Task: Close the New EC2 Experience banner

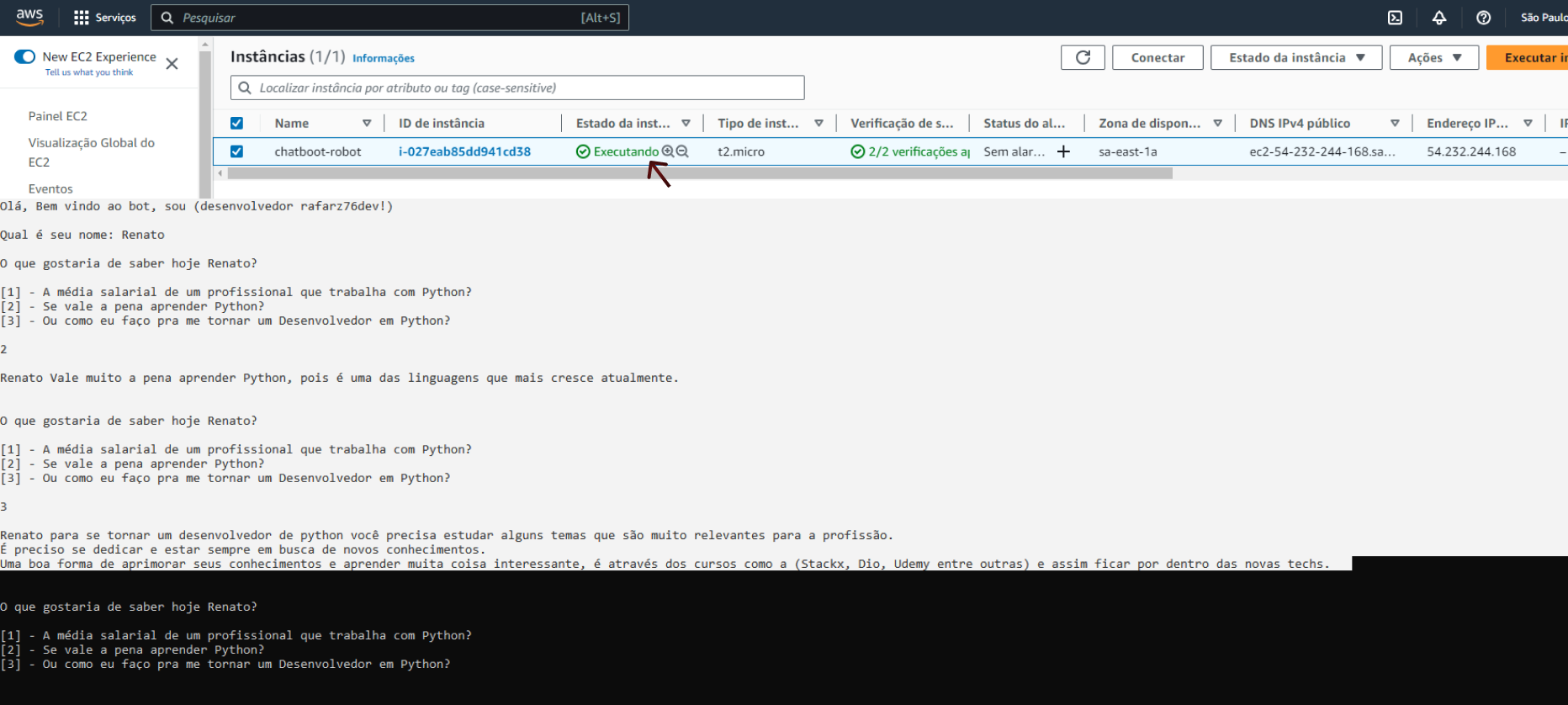Action: pos(172,64)
